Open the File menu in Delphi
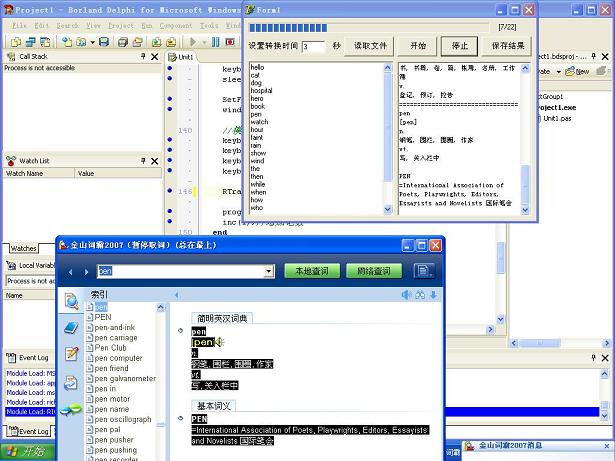The image size is (615, 461). [x=19, y=26]
